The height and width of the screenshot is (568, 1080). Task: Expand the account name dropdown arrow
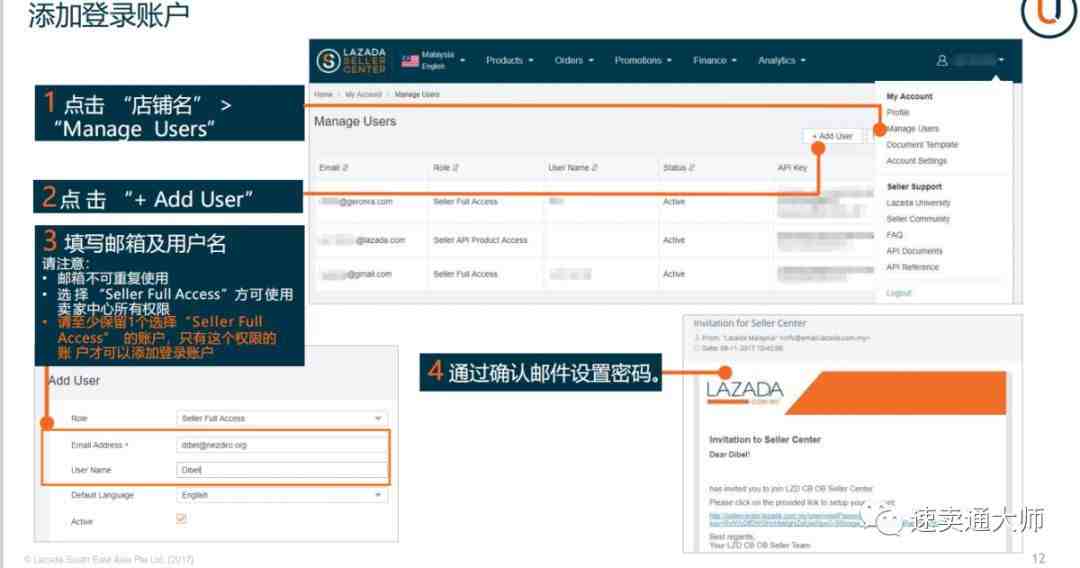(1001, 60)
